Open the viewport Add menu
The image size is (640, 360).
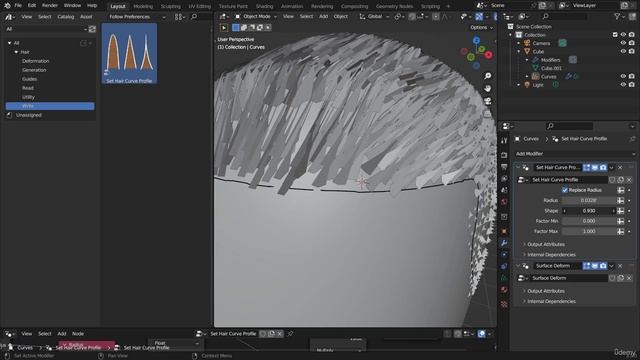323,17
